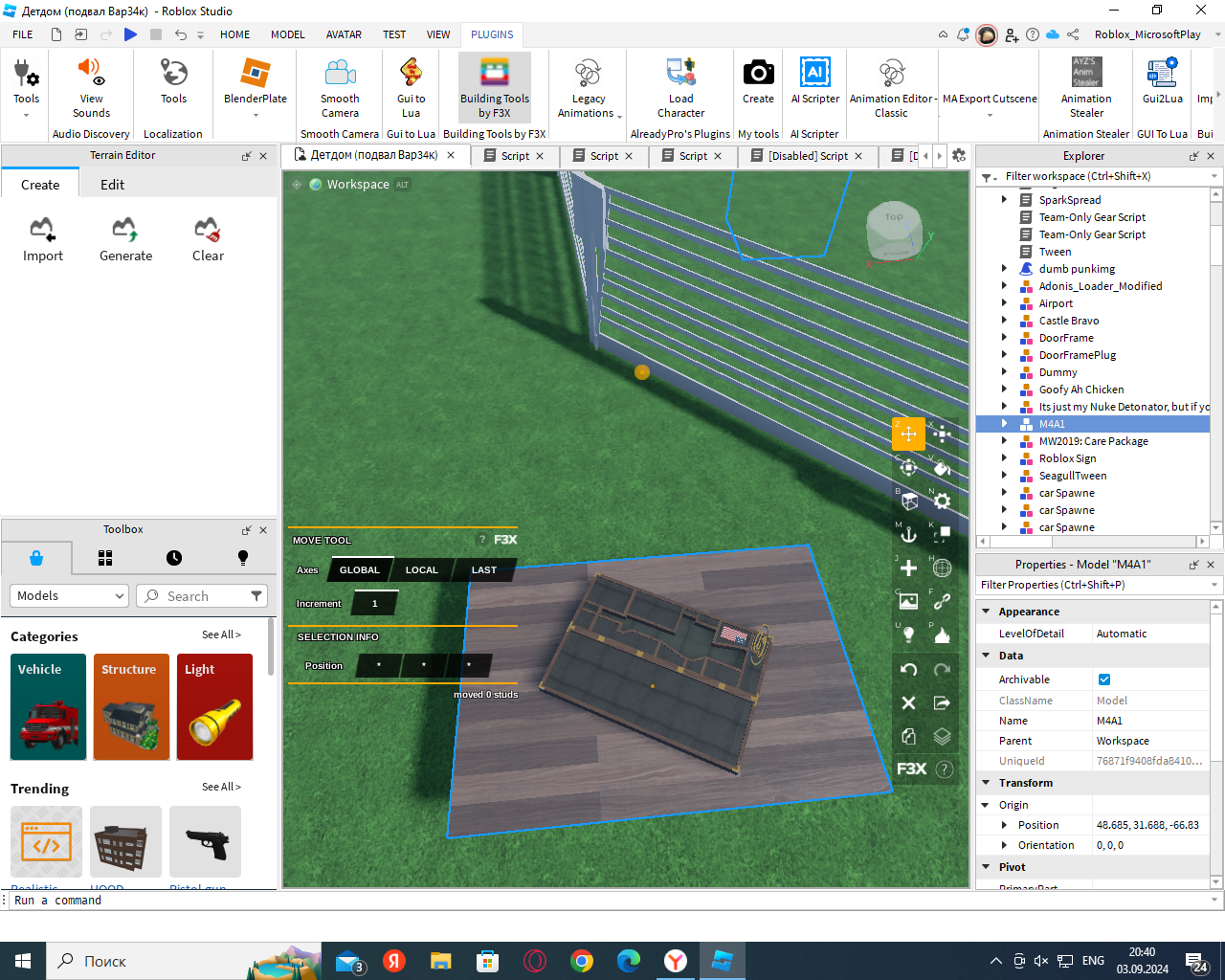The height and width of the screenshot is (980, 1225).
Task: Select the F3X Lighting bulb tool
Action: point(908,635)
